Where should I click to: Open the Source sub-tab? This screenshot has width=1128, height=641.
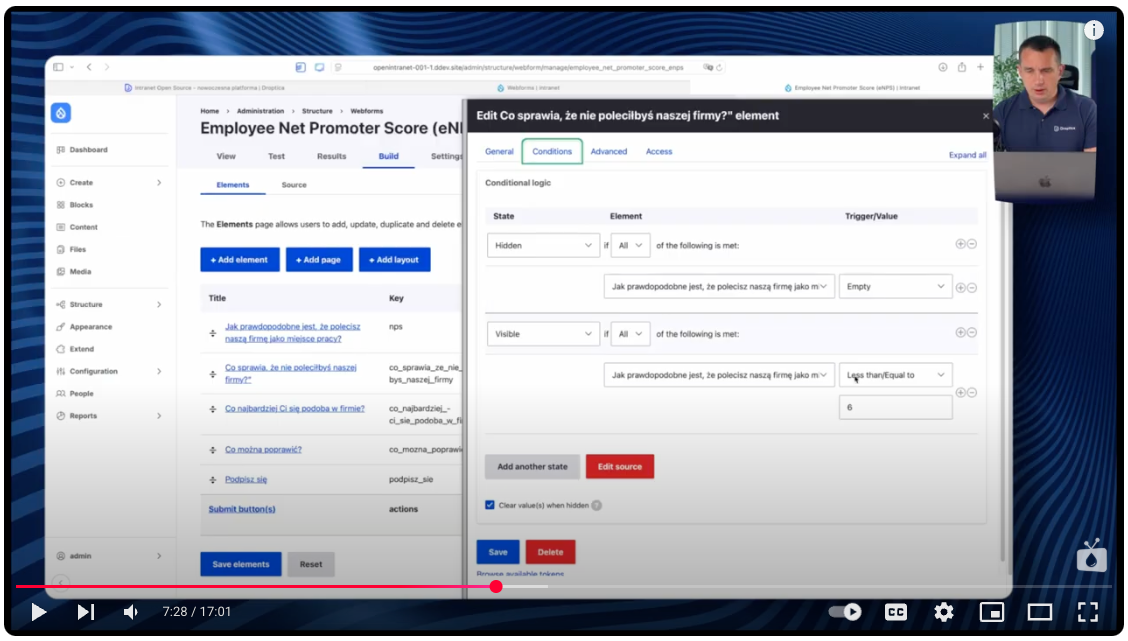point(294,185)
